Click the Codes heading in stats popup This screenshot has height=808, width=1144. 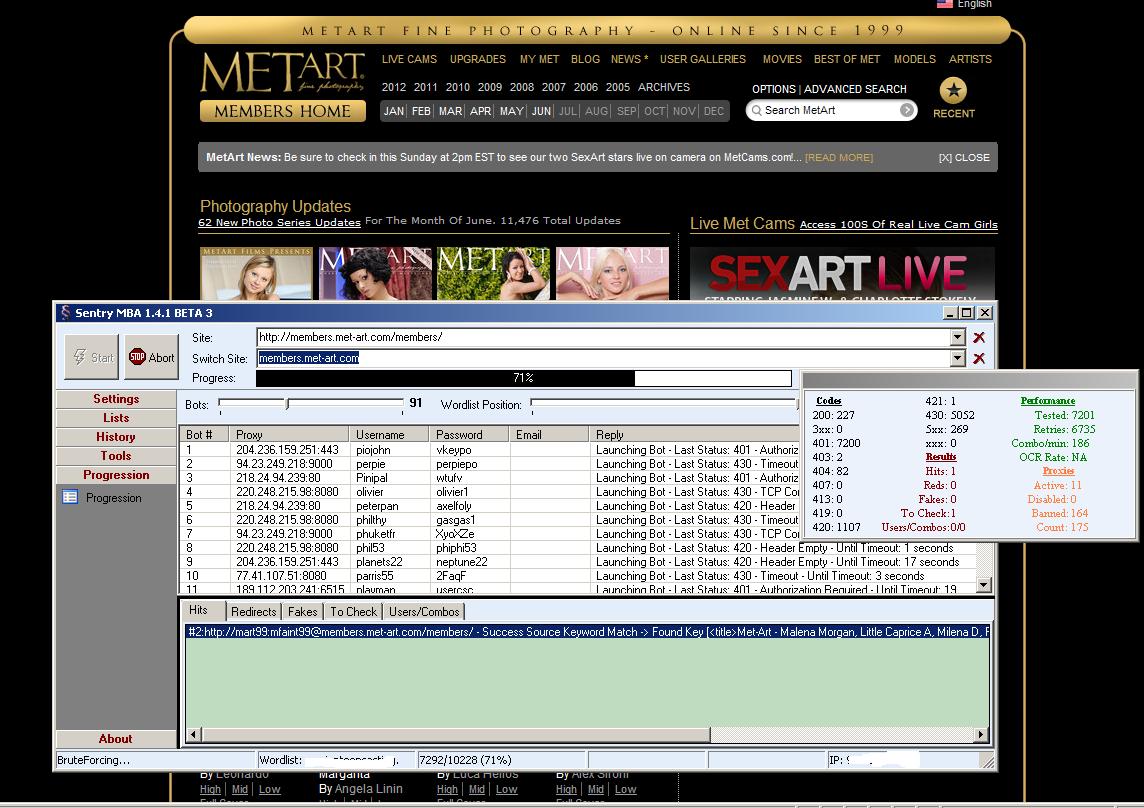coord(828,401)
